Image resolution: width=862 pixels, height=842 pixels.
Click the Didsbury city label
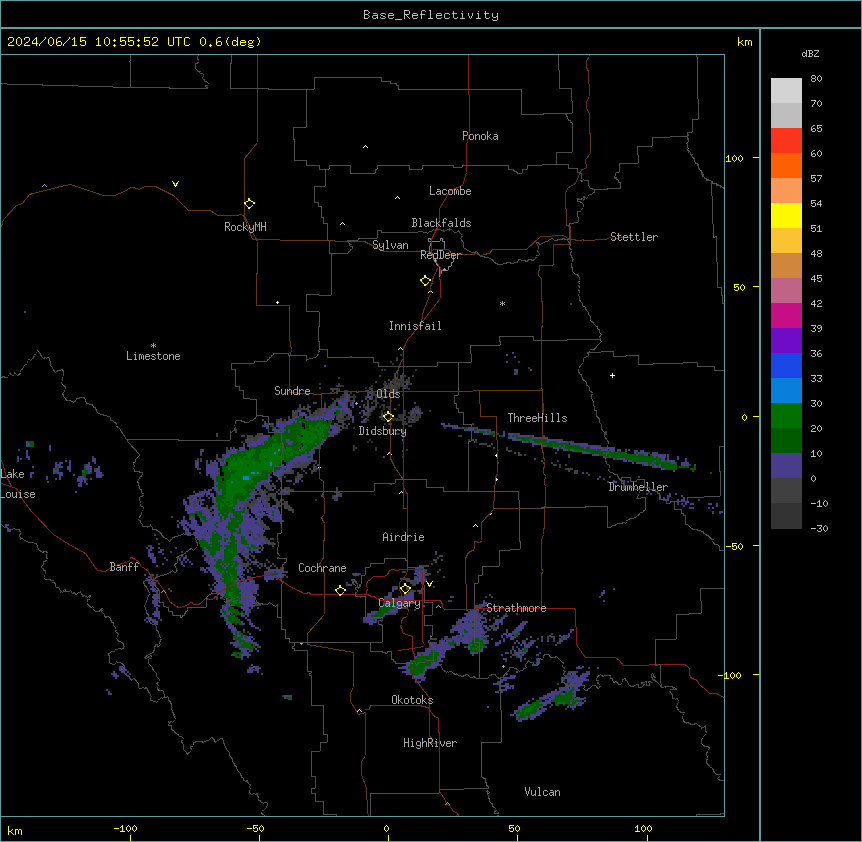[x=383, y=431]
